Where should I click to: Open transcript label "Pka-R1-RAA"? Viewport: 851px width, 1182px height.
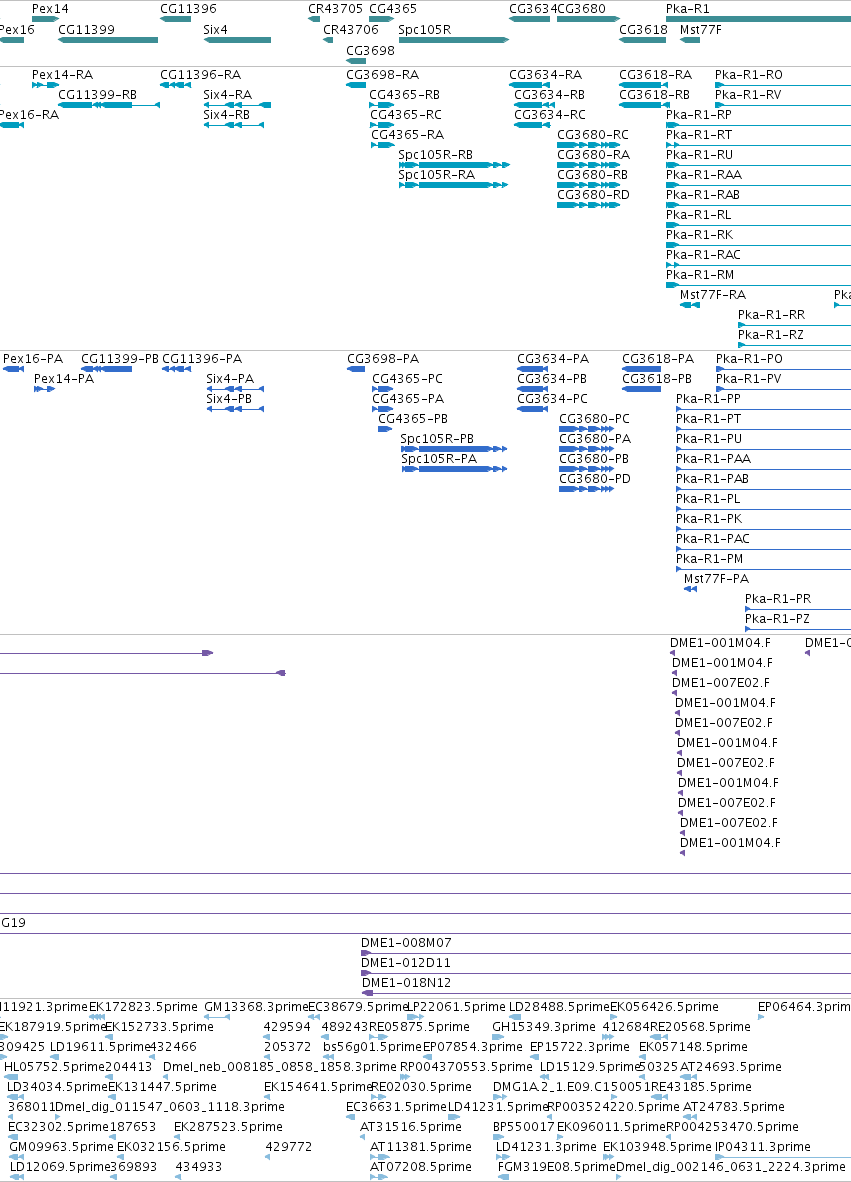tap(704, 175)
